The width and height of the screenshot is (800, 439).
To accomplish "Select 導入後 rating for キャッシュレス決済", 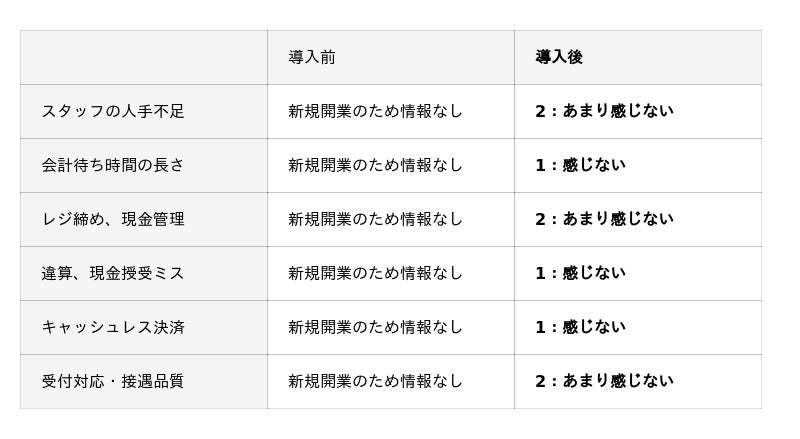I will (580, 327).
